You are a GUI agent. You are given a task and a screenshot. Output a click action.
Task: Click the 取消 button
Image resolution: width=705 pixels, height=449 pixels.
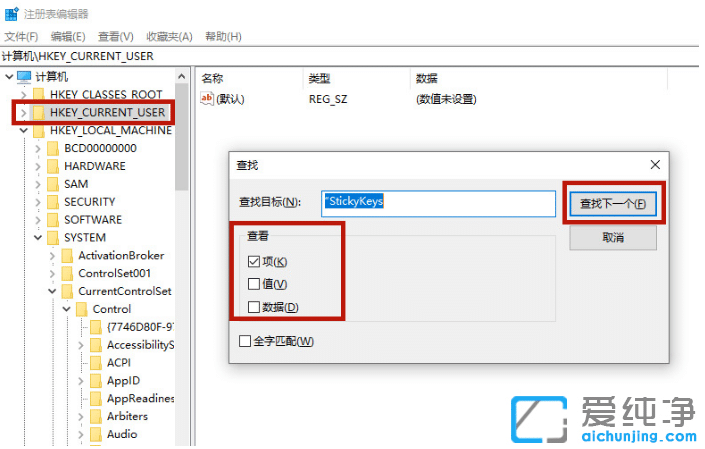click(x=612, y=238)
